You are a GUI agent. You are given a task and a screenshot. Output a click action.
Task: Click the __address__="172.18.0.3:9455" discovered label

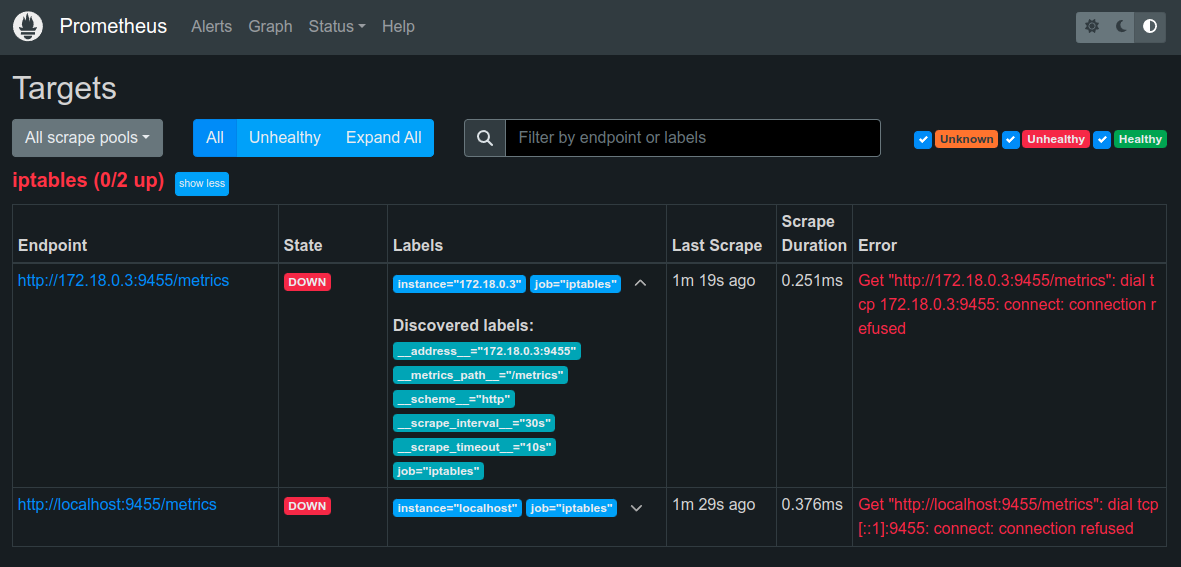point(487,351)
